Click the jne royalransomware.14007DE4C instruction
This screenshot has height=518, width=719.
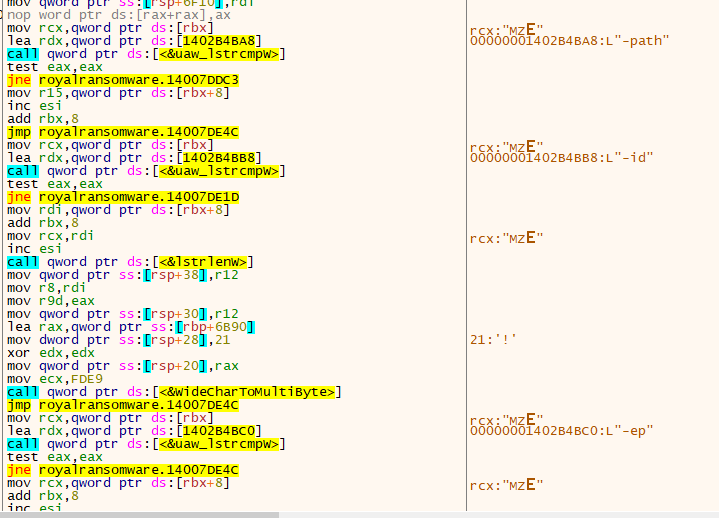(123, 470)
